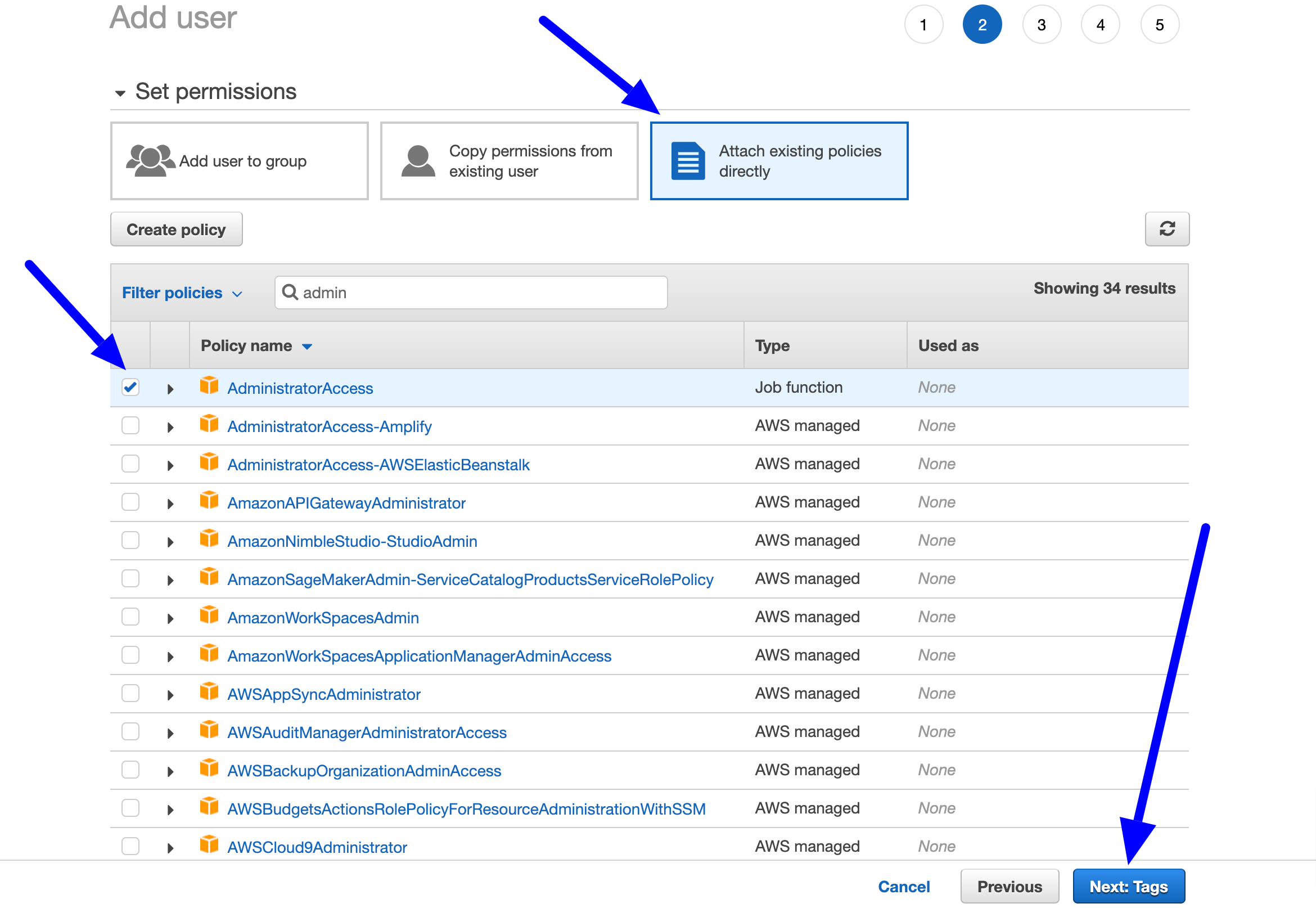Viewport: 1316px width, 908px height.
Task: Click the orange icon beside AdministratorAccess
Action: click(209, 385)
